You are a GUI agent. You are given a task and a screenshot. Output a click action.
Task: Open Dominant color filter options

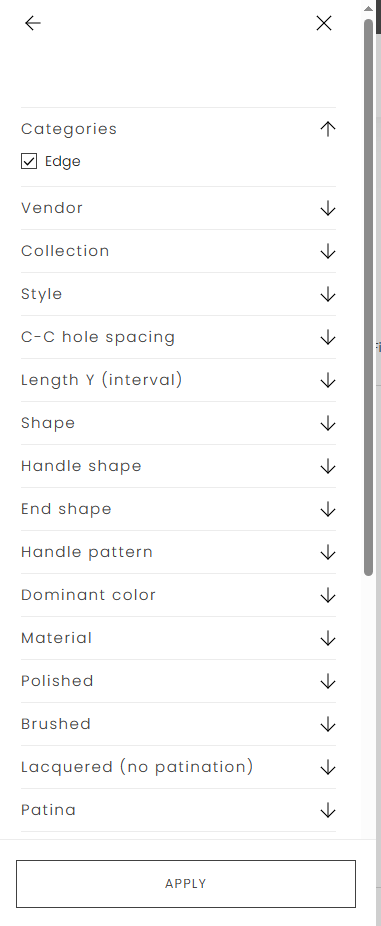pos(178,595)
